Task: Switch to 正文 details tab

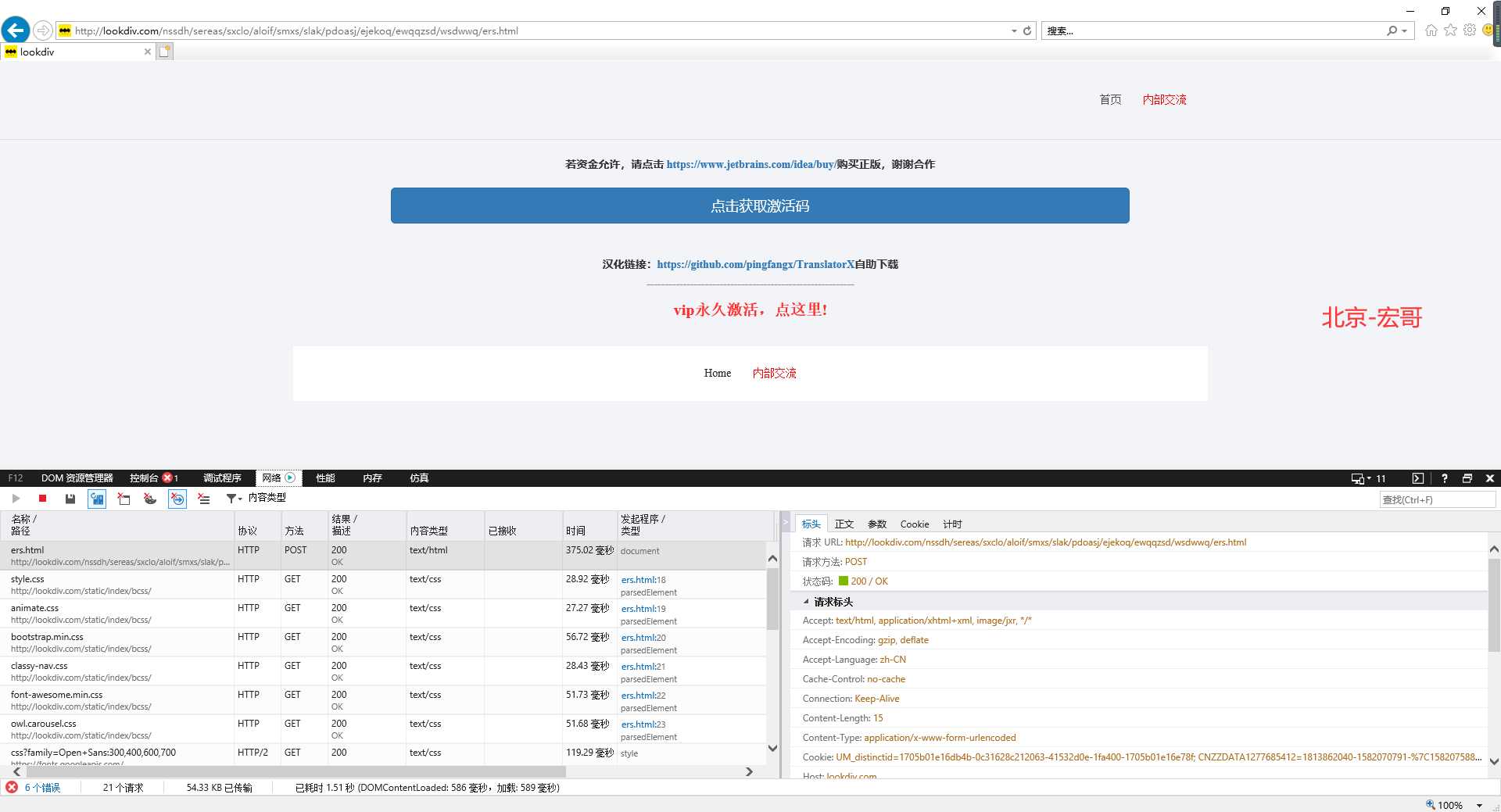Action: point(844,524)
